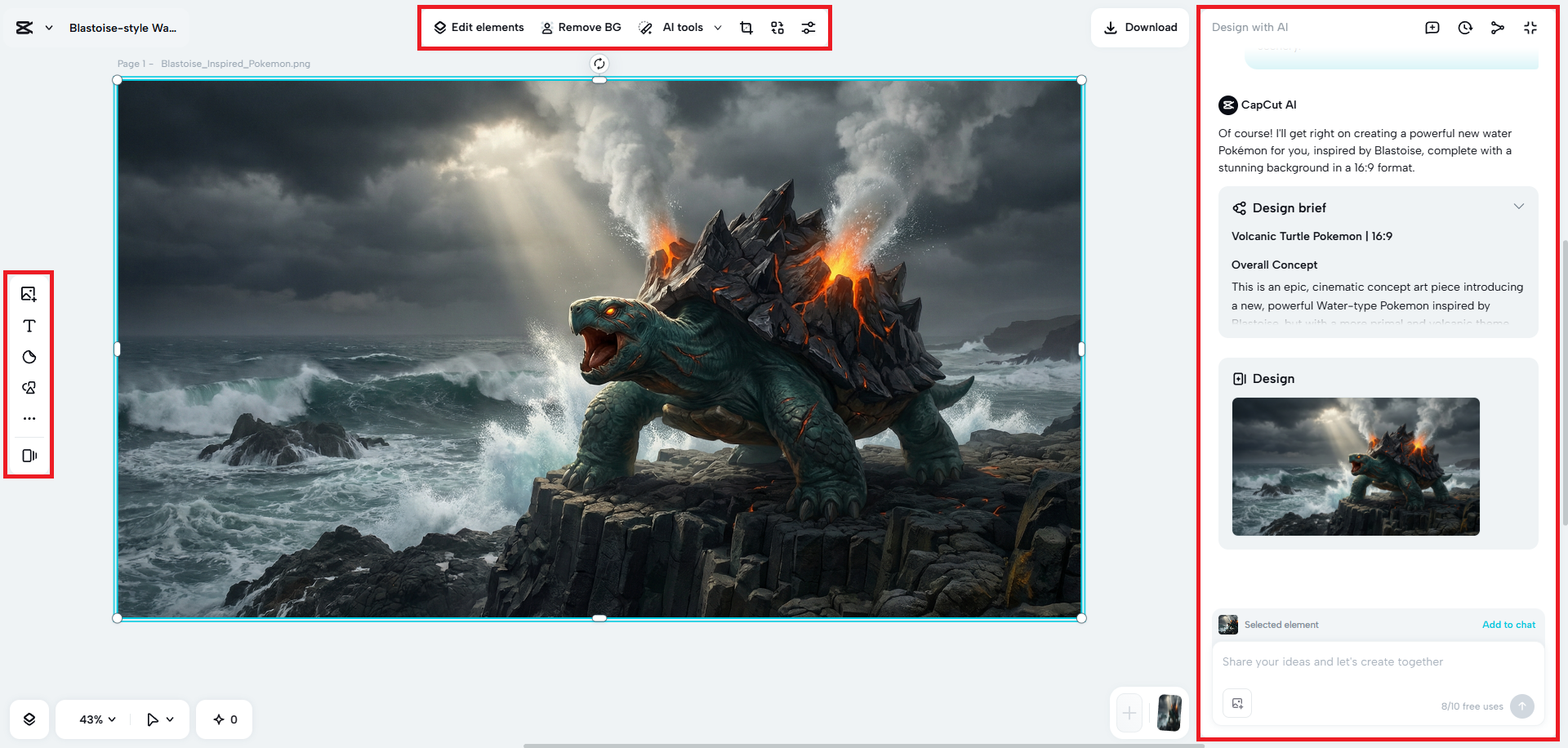Open the Adjust sliders icon
This screenshot has height=748, width=1568.
click(x=808, y=28)
